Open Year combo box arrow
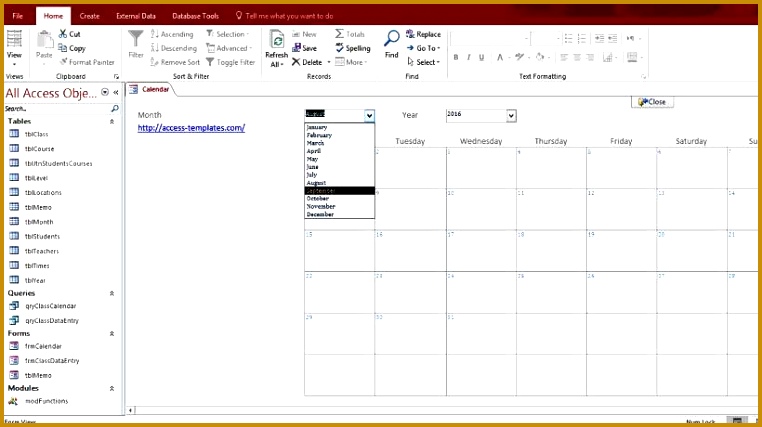The image size is (762, 427). tap(511, 116)
